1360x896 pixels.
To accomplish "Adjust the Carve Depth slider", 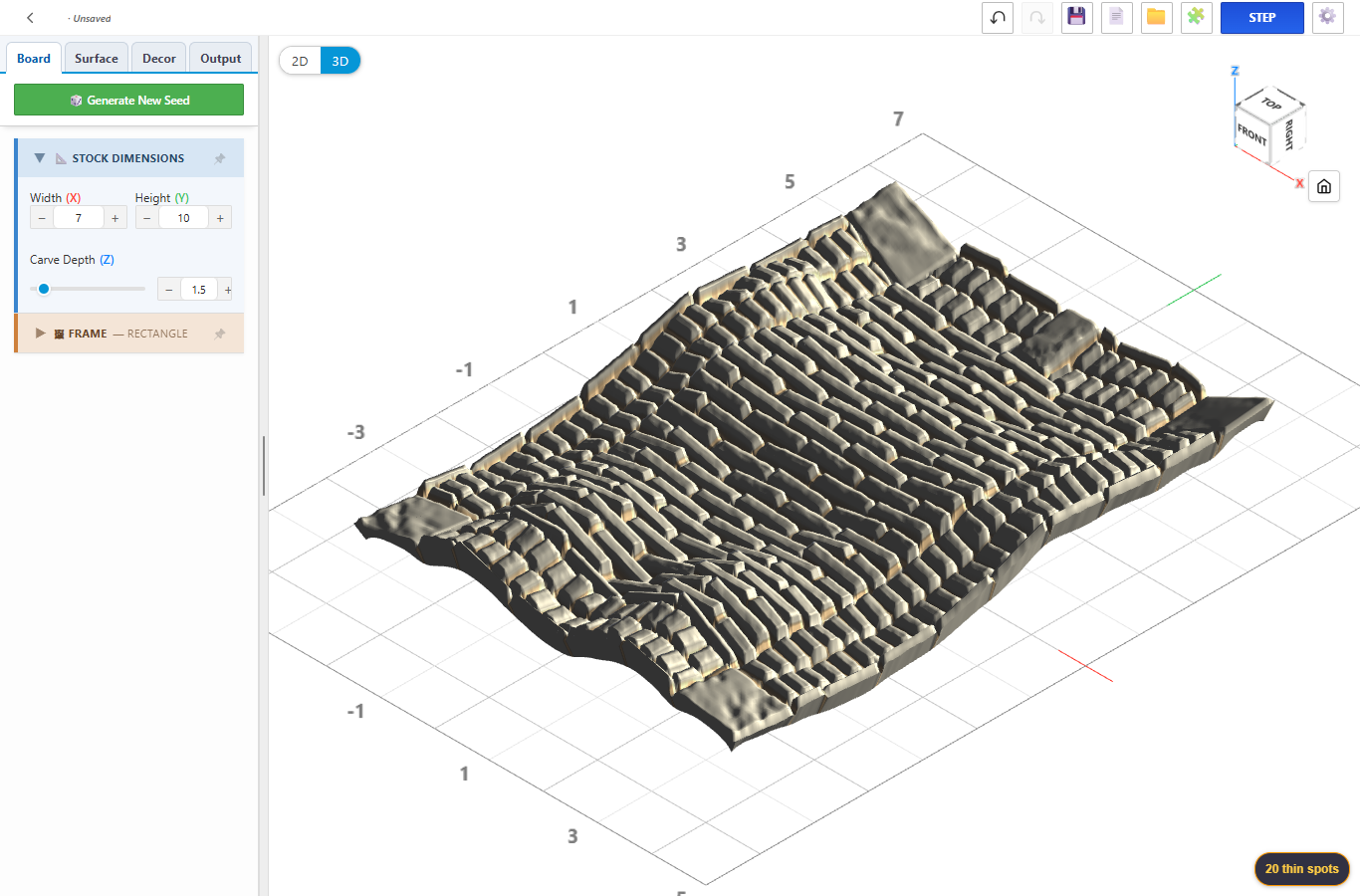I will coord(88,289).
